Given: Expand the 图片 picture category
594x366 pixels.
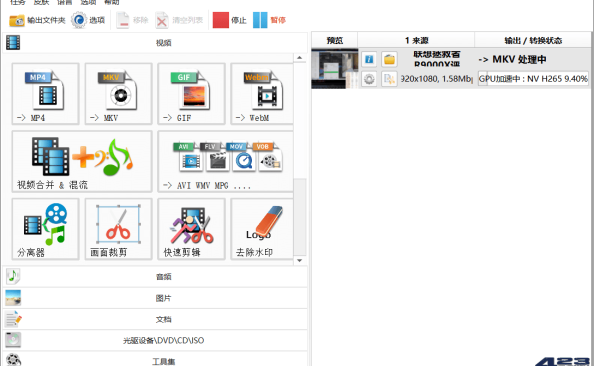Looking at the screenshot, I should coord(155,298).
